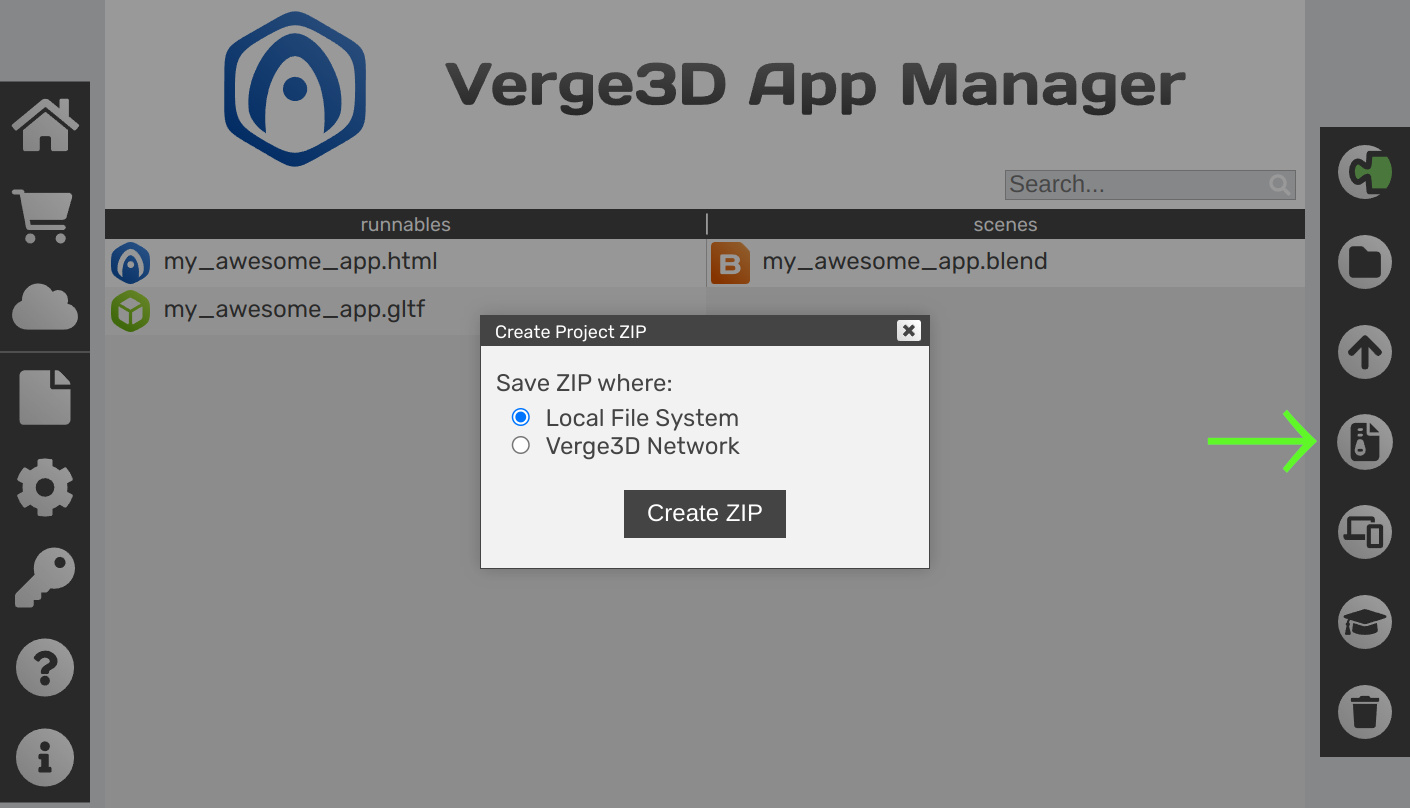Click the trash delete app icon
Screen dimensions: 1410x808
point(1365,712)
